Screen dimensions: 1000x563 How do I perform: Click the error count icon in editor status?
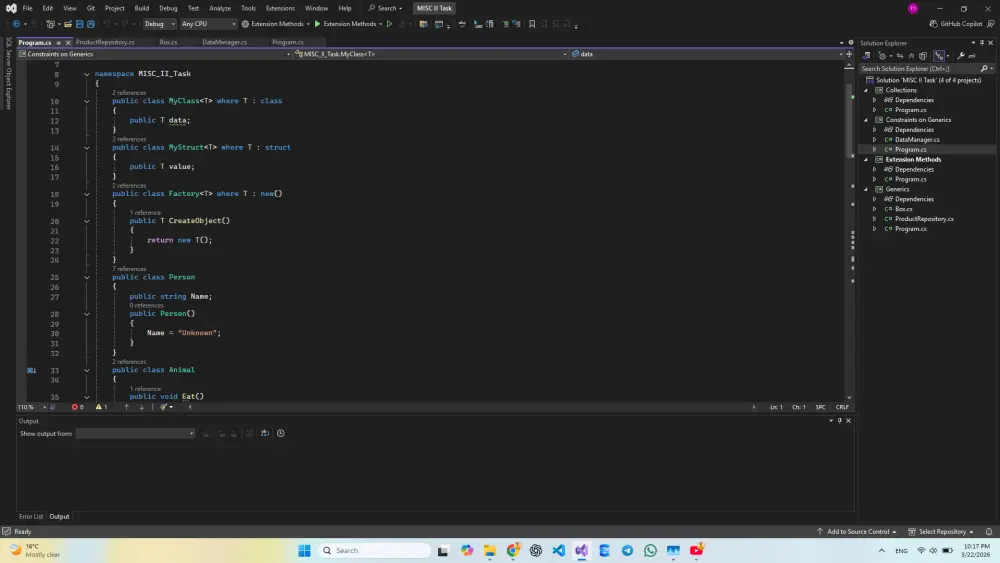tap(77, 407)
